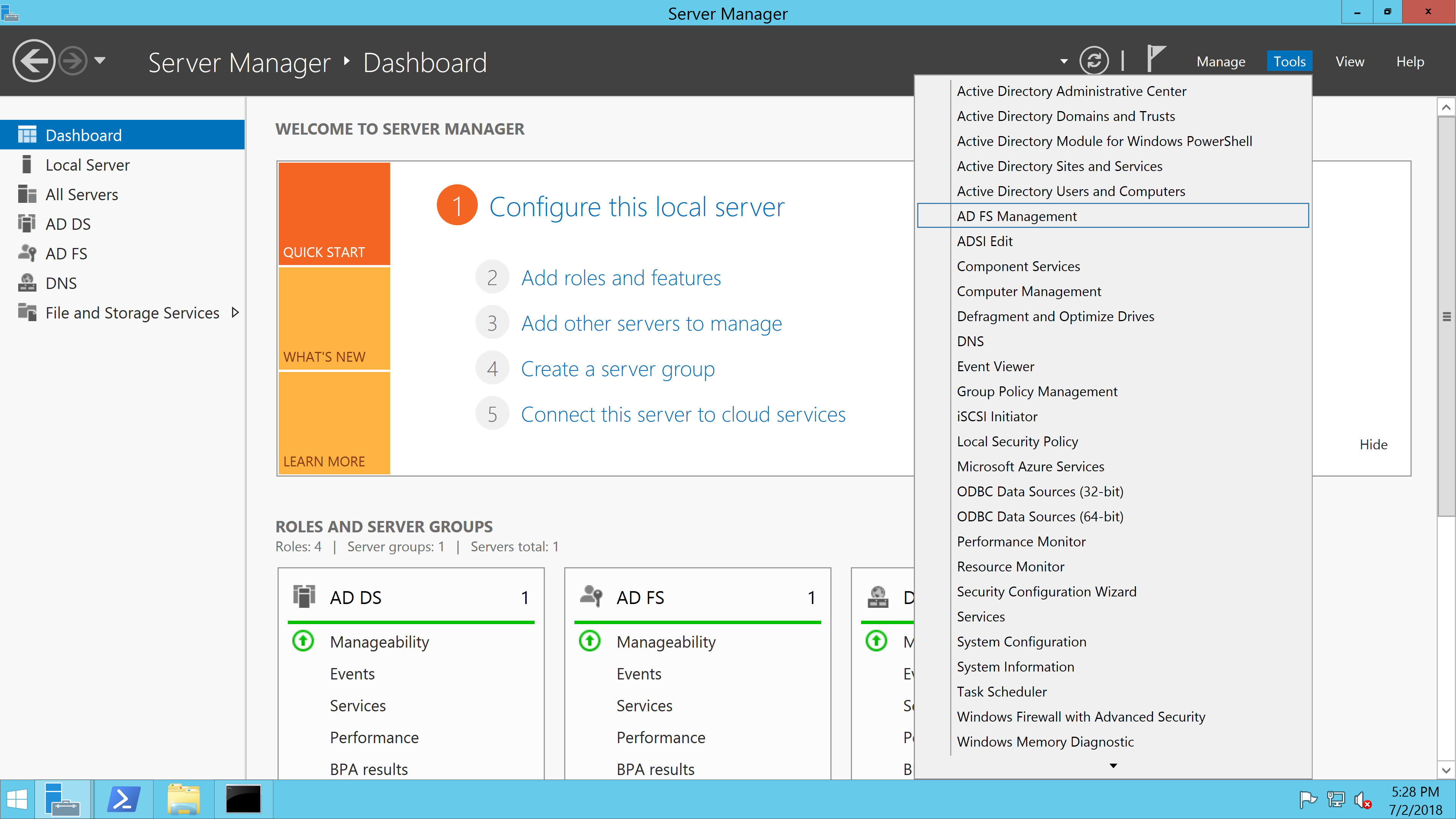The image size is (1456, 819).
Task: Open DNS page from sidebar
Action: click(x=122, y=283)
